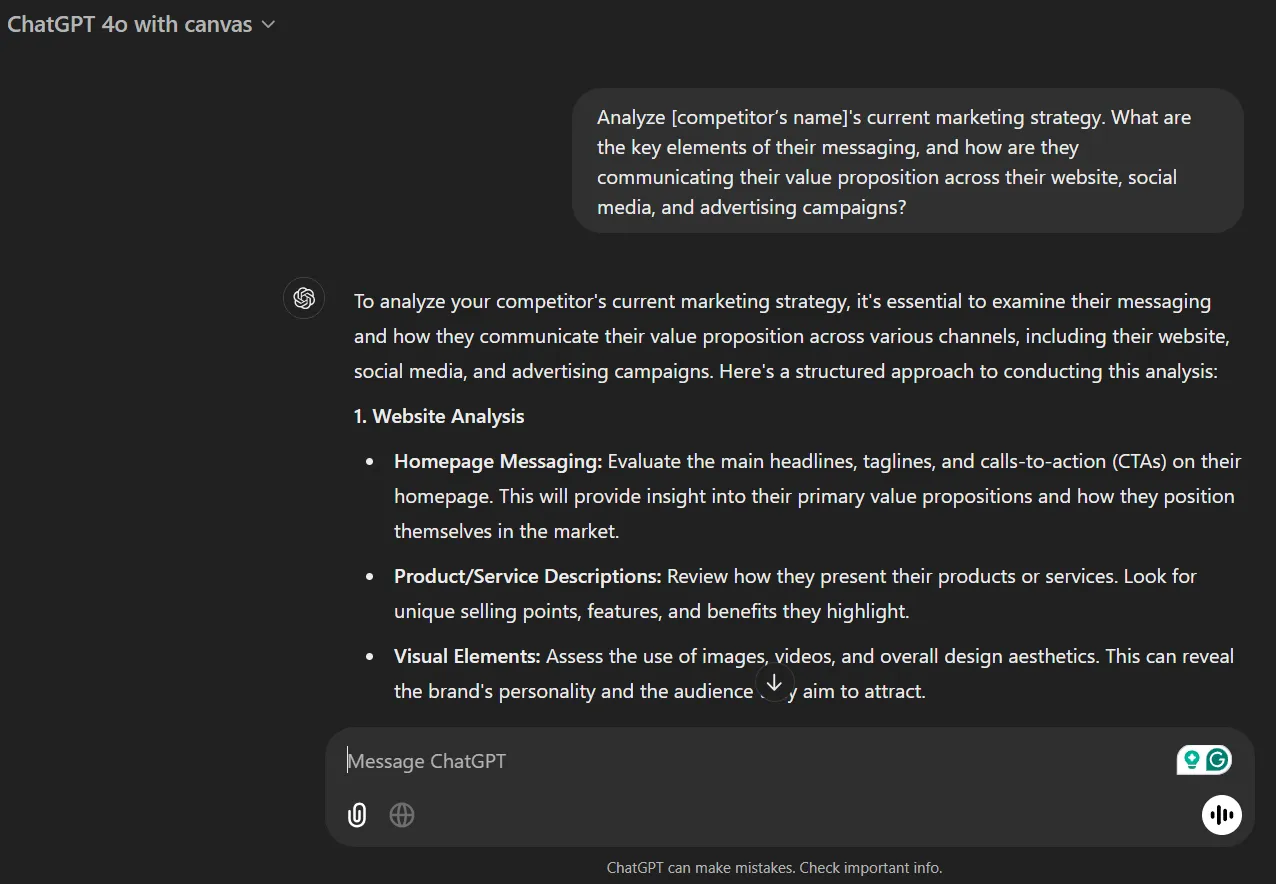Start voice mode with the waveform button

click(1221, 815)
